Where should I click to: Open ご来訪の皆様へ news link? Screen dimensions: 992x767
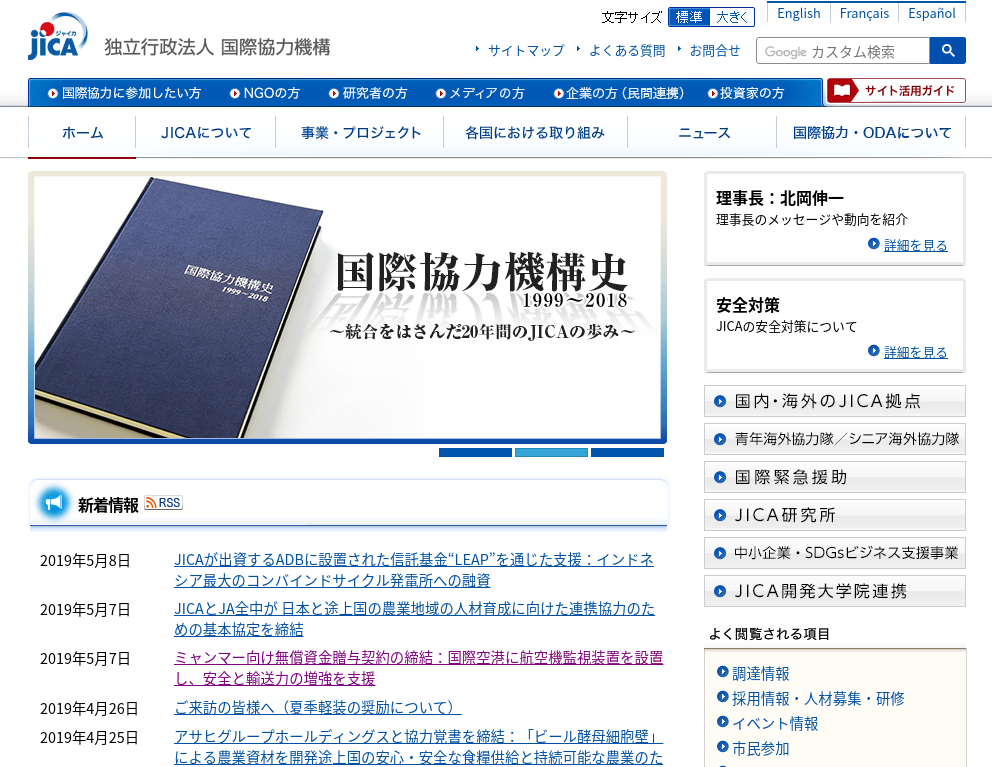point(318,708)
